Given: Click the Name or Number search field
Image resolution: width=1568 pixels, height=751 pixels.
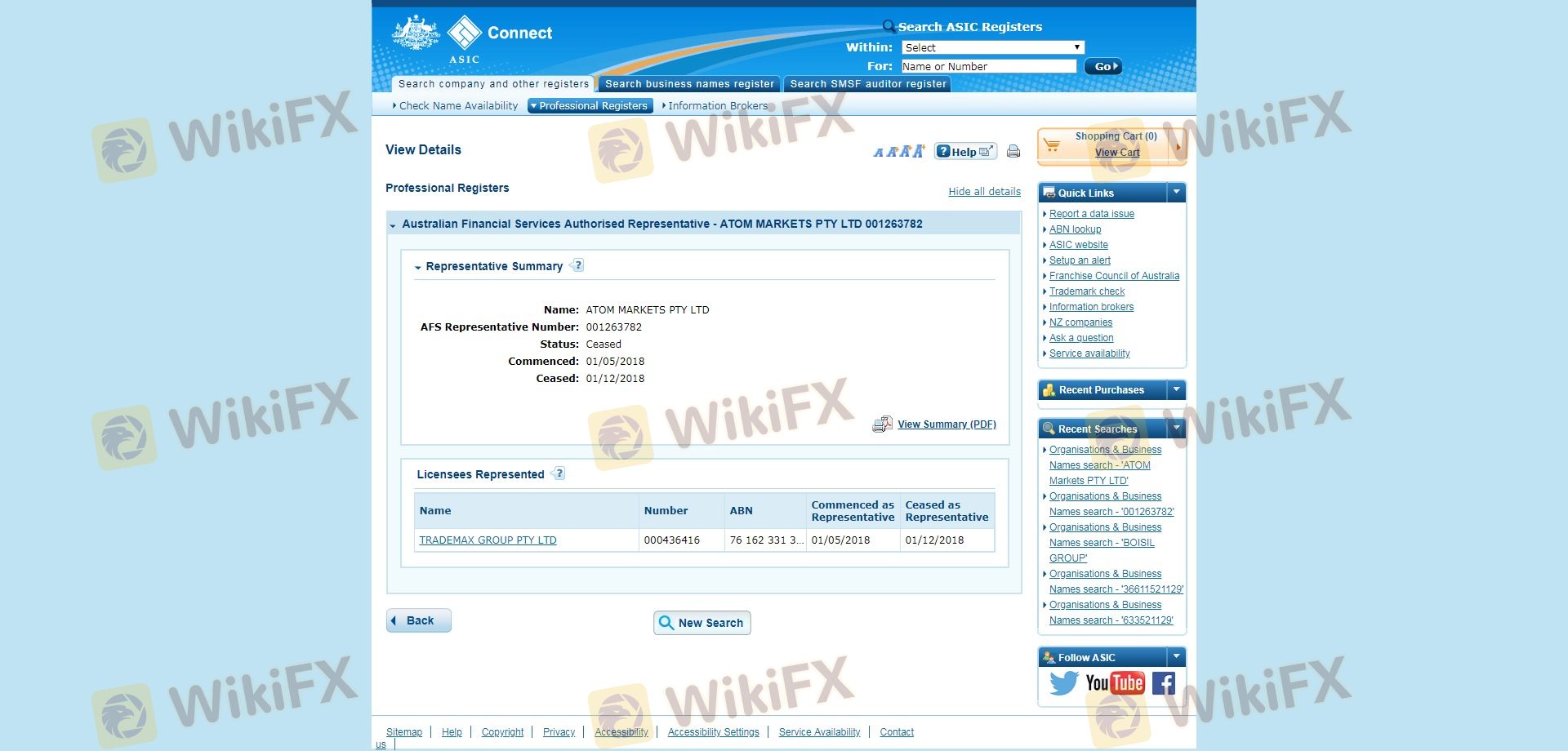Looking at the screenshot, I should click(x=988, y=66).
